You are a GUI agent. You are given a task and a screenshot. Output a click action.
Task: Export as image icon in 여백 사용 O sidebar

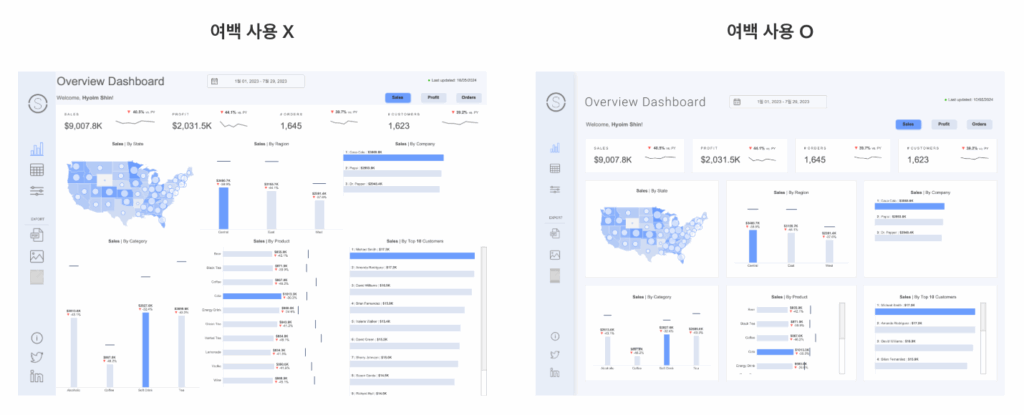pyautogui.click(x=554, y=254)
